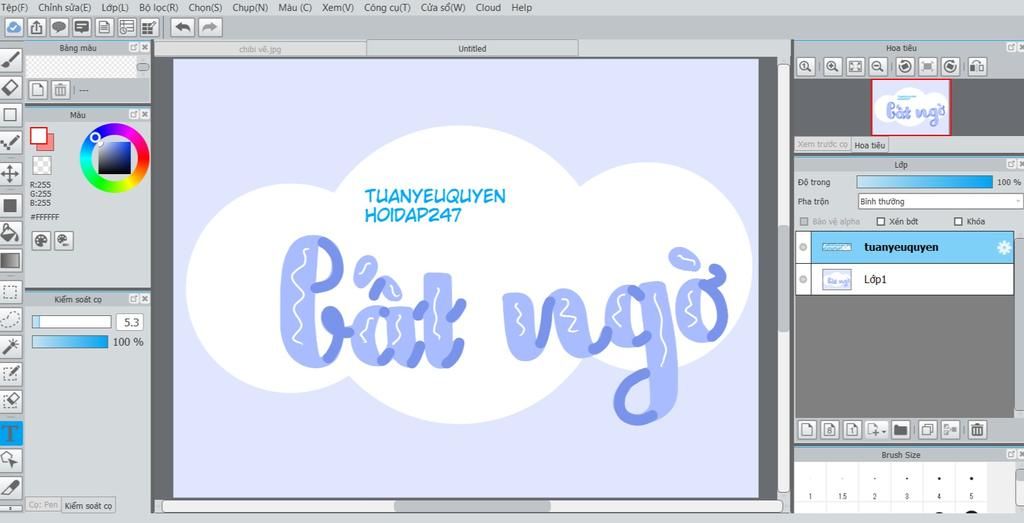Screen dimensions: 1024x523
Task: Open tuanyeuquyen layer settings gear
Action: pyautogui.click(x=1004, y=247)
